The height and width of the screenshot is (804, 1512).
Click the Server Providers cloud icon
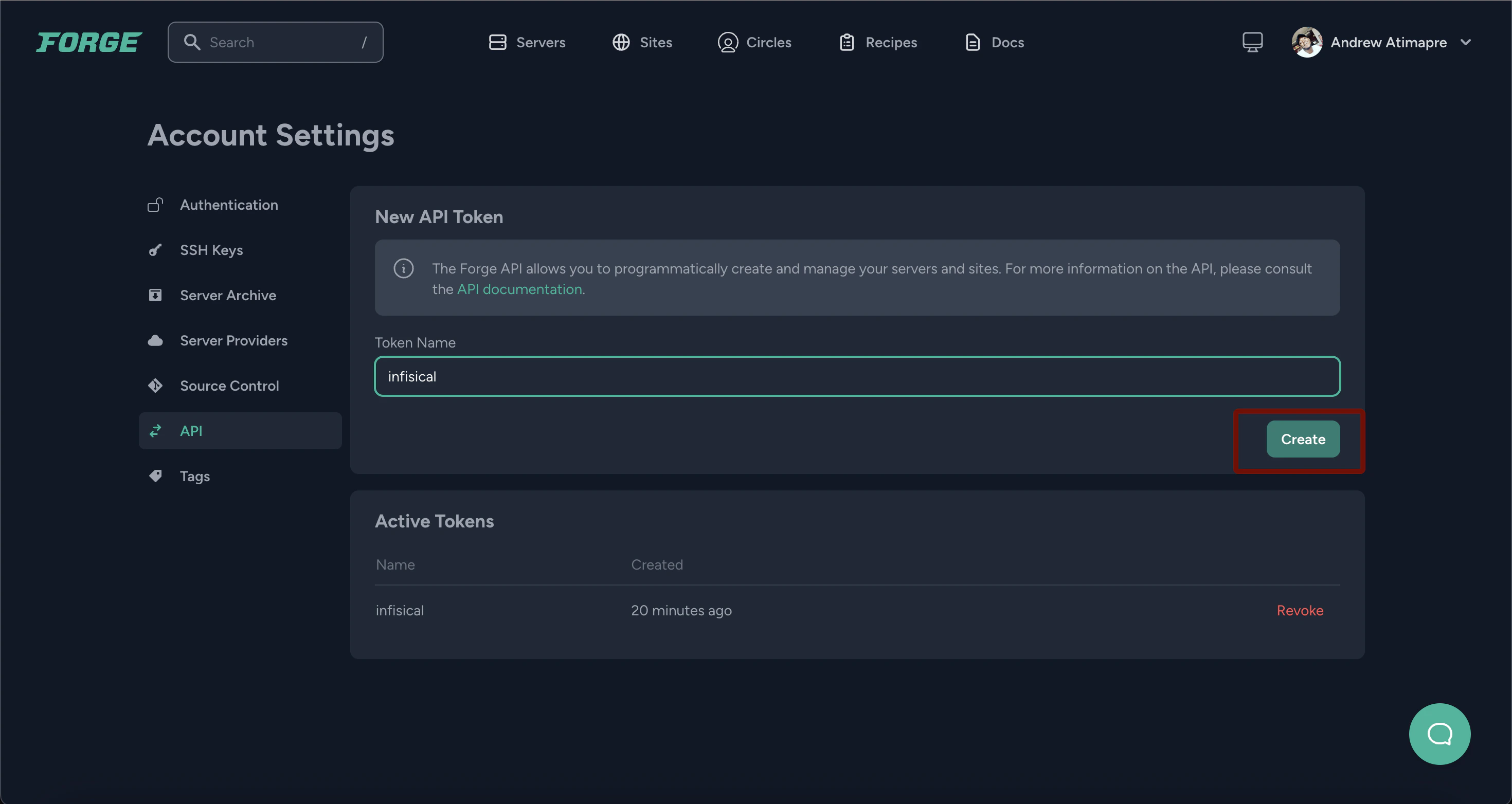click(x=155, y=340)
